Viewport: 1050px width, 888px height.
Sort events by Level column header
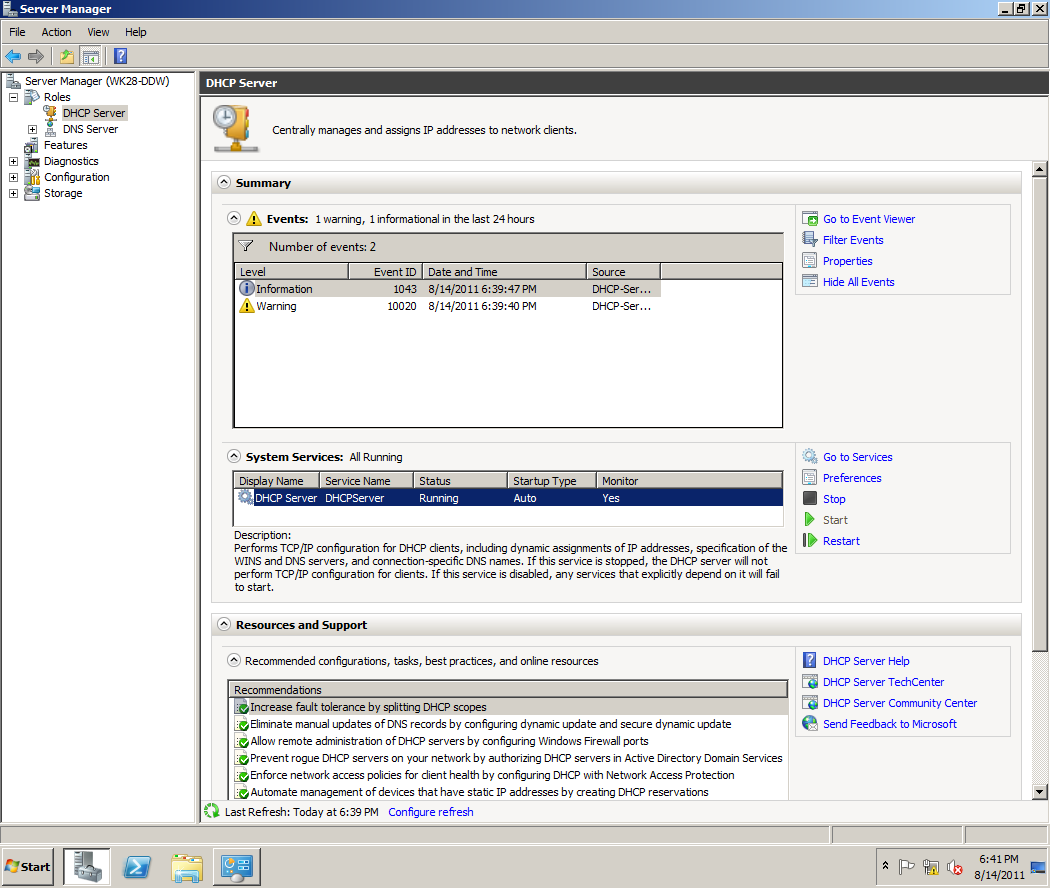[291, 271]
